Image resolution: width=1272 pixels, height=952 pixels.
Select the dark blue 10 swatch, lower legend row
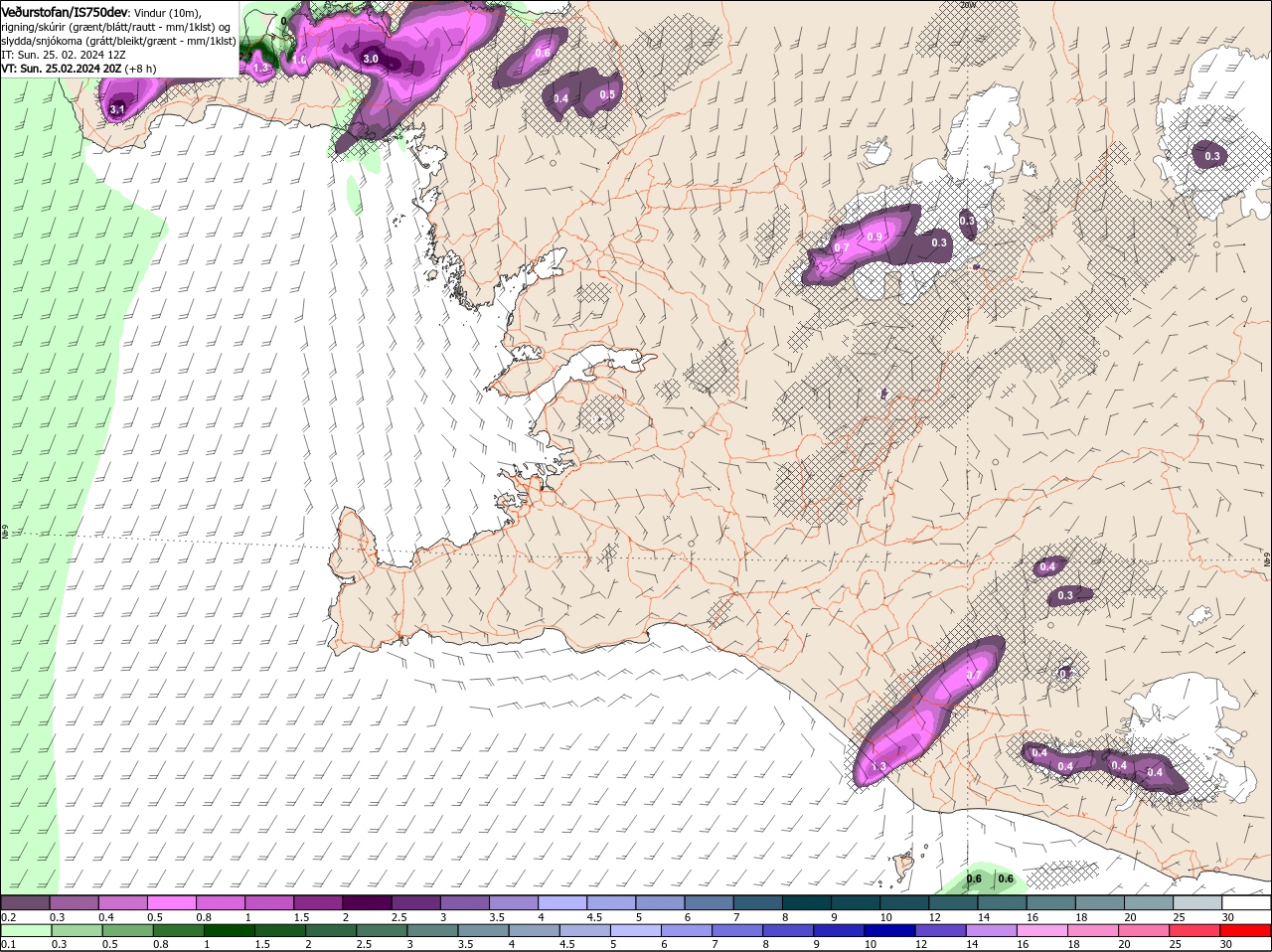pos(889,931)
